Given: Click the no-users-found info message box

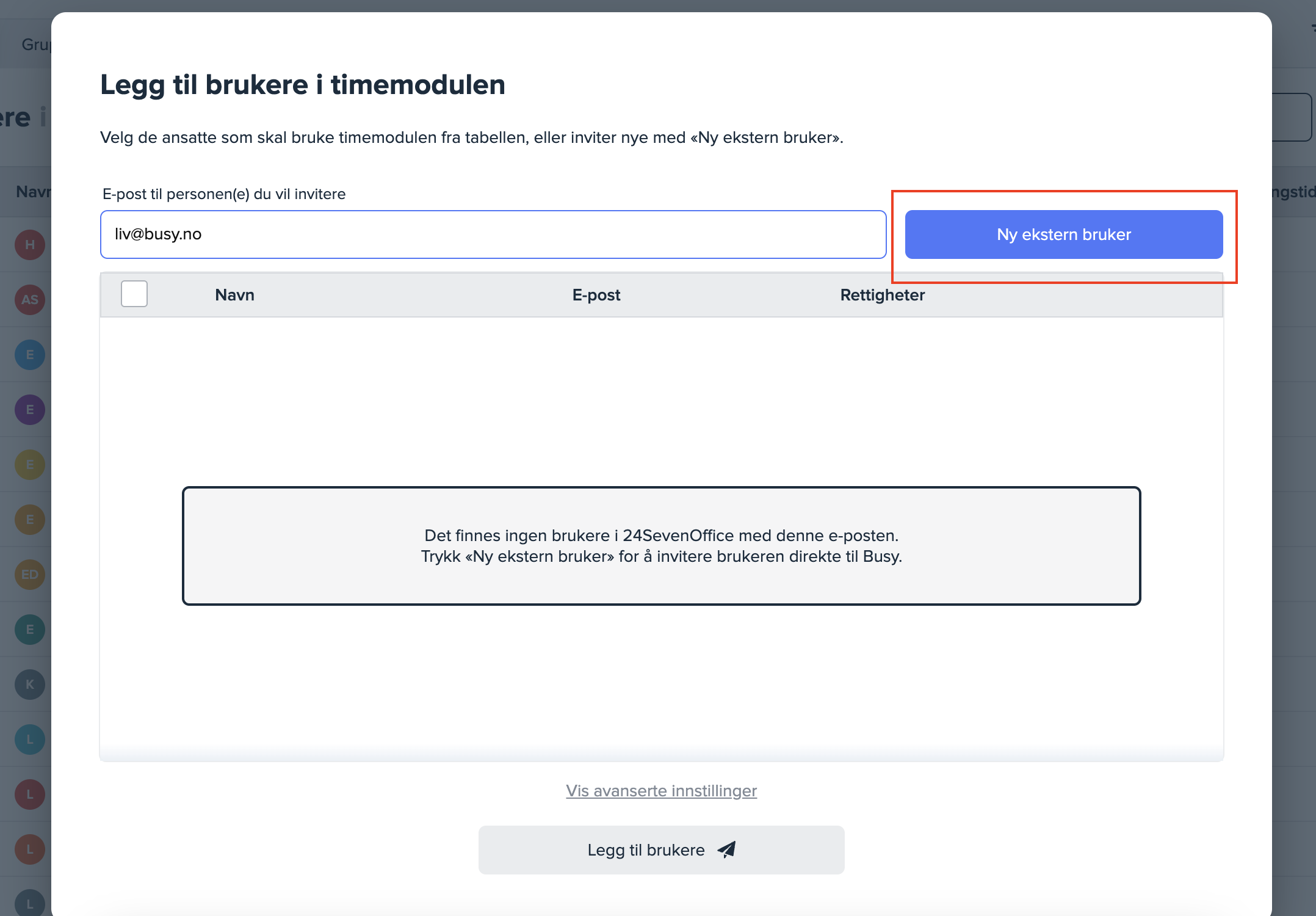Looking at the screenshot, I should pyautogui.click(x=661, y=546).
